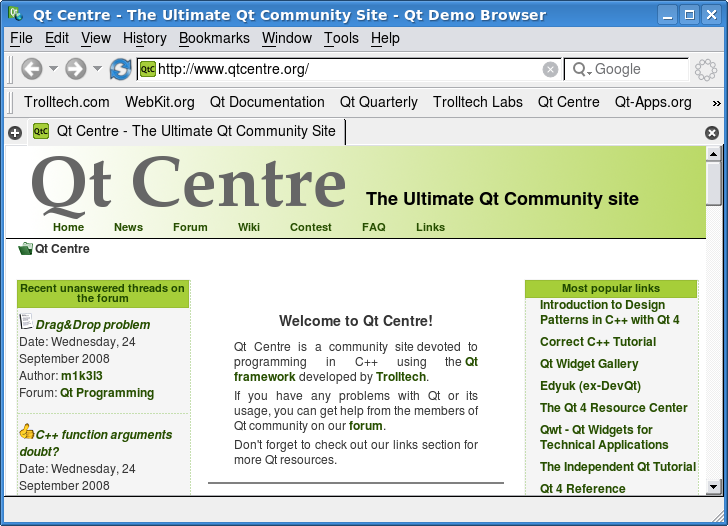The image size is (728, 526).
Task: Open the back history dropdown arrow
Action: tap(53, 69)
